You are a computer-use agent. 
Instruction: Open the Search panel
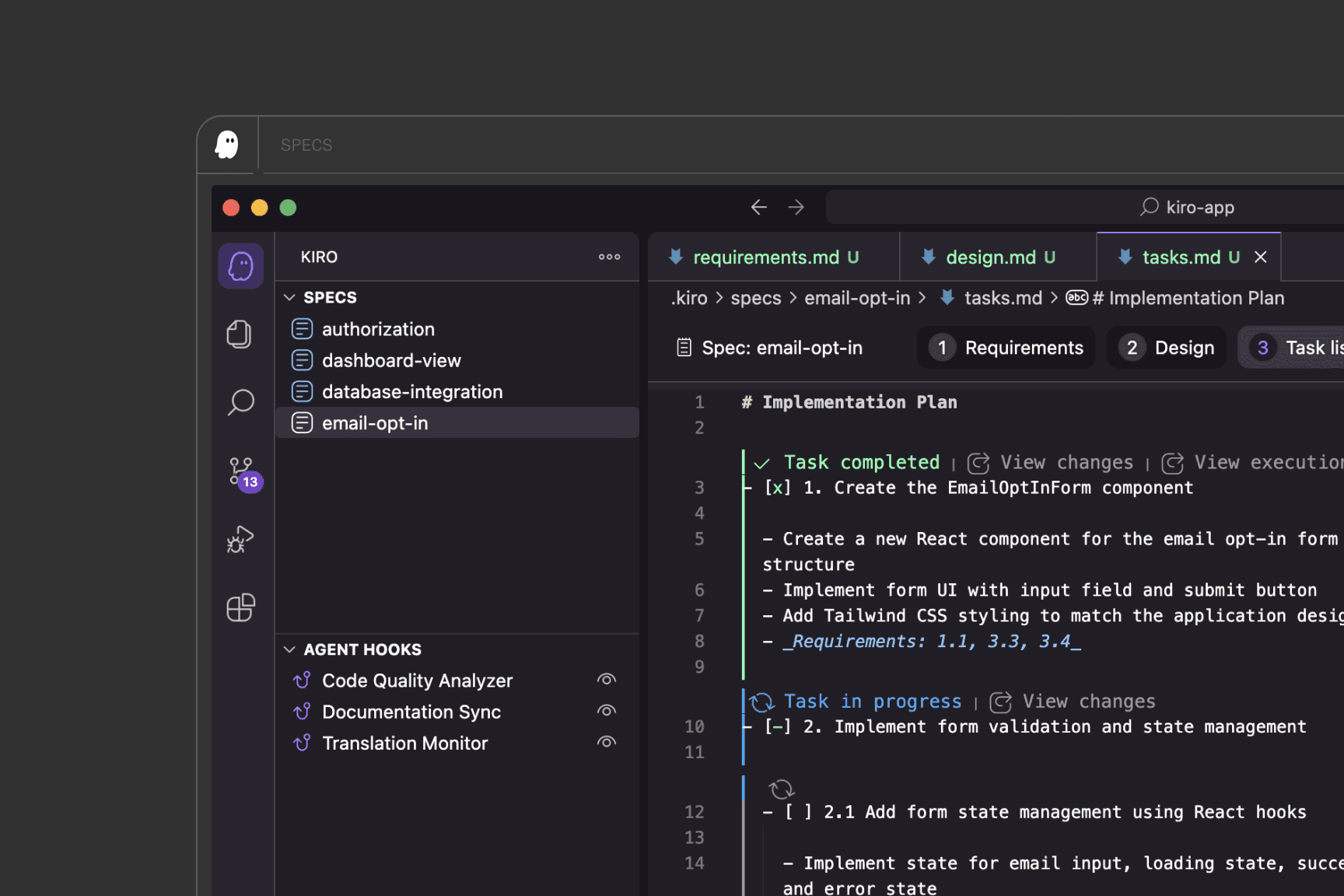tap(240, 402)
